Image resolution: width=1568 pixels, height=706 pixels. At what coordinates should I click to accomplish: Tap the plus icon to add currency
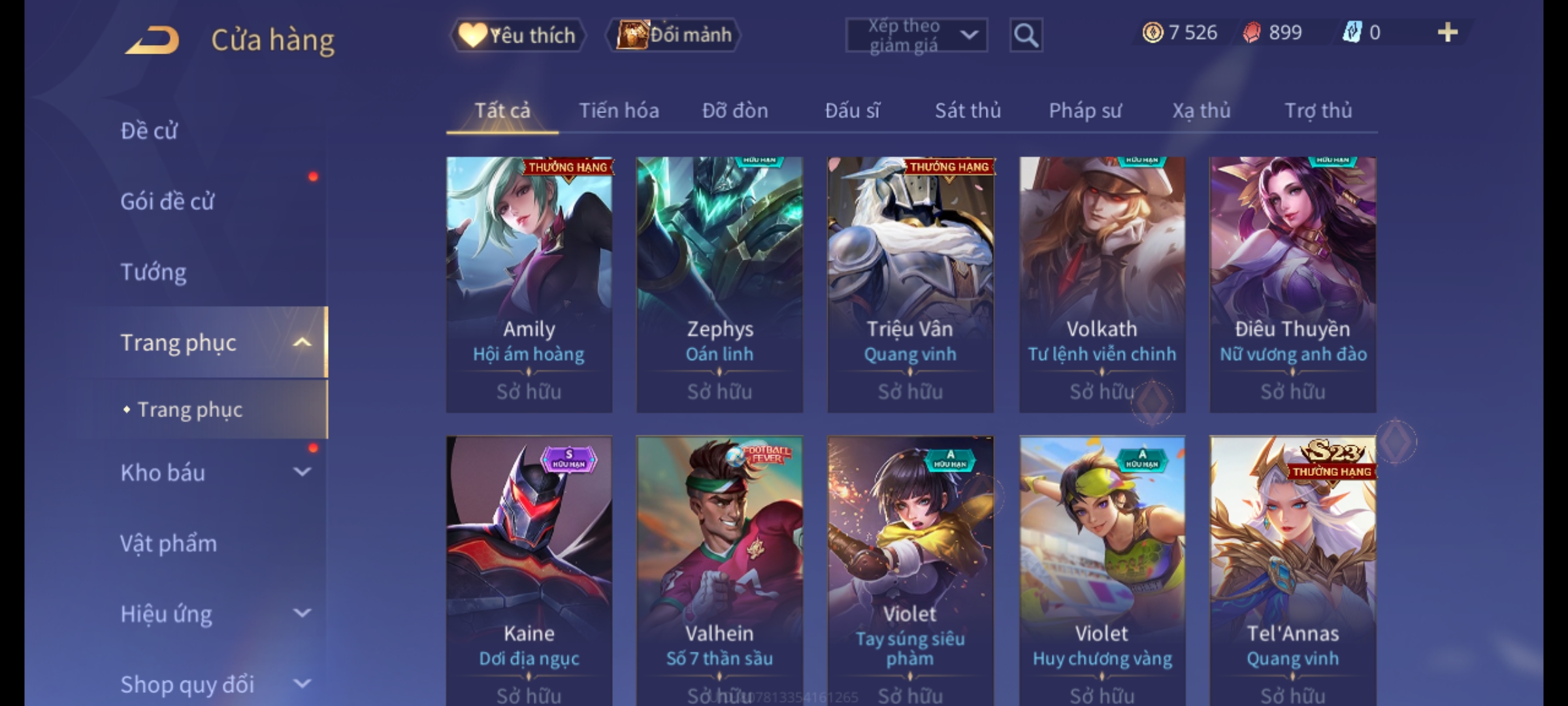[1448, 33]
